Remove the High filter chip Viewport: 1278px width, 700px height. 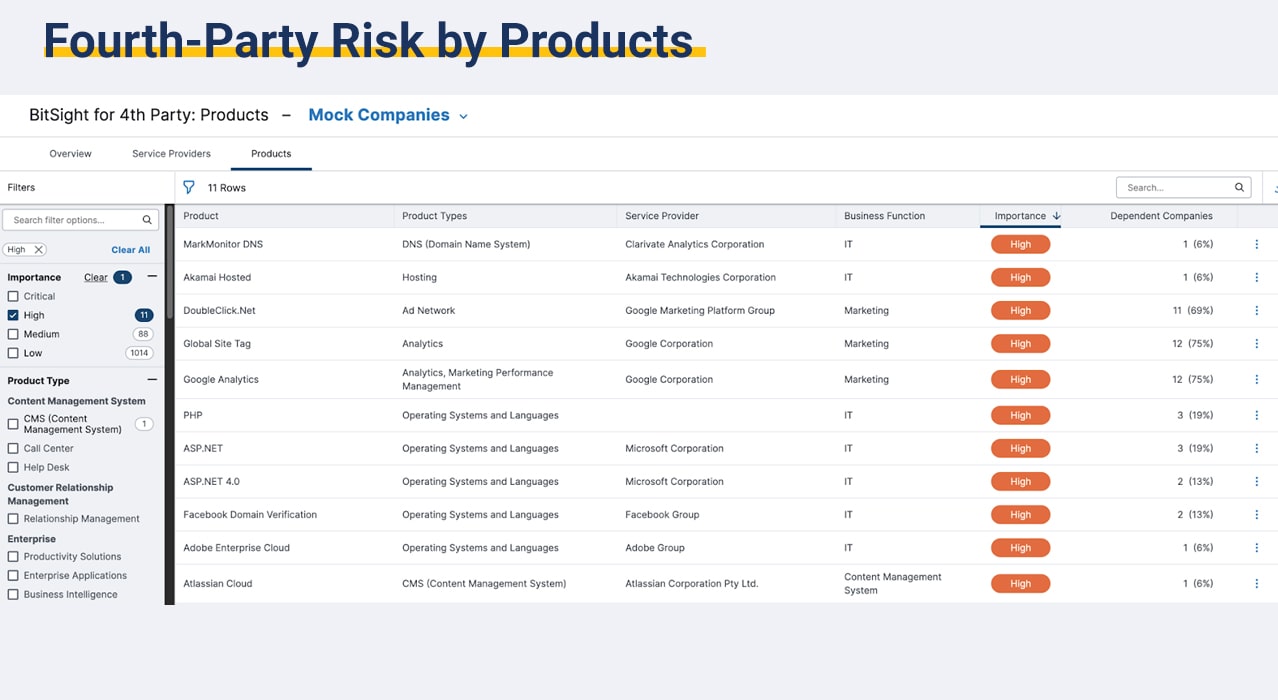[39, 250]
